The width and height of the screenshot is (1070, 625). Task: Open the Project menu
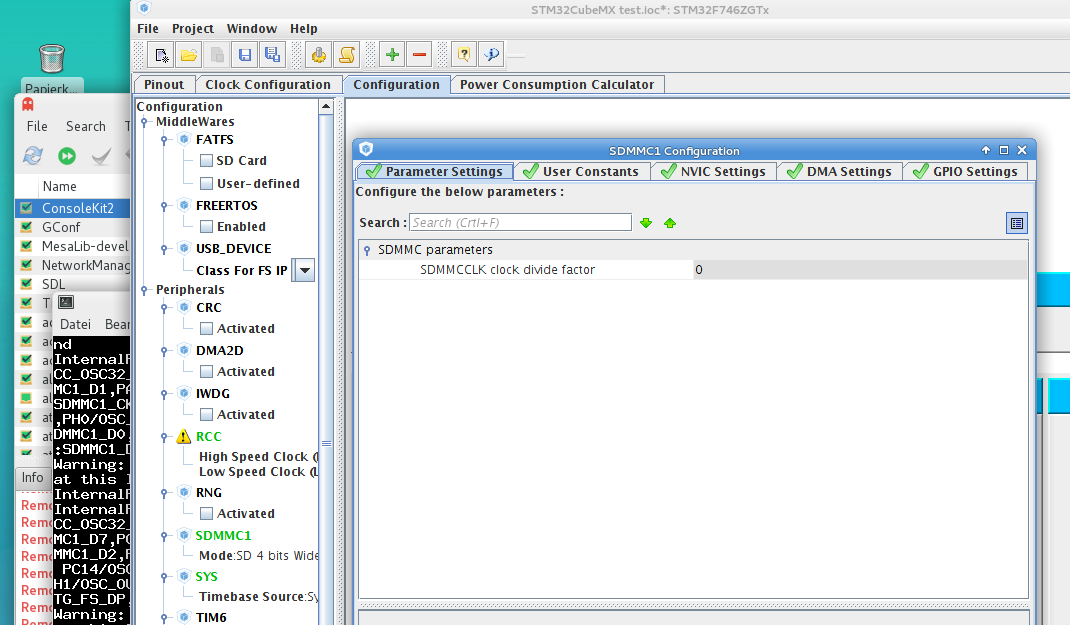192,29
